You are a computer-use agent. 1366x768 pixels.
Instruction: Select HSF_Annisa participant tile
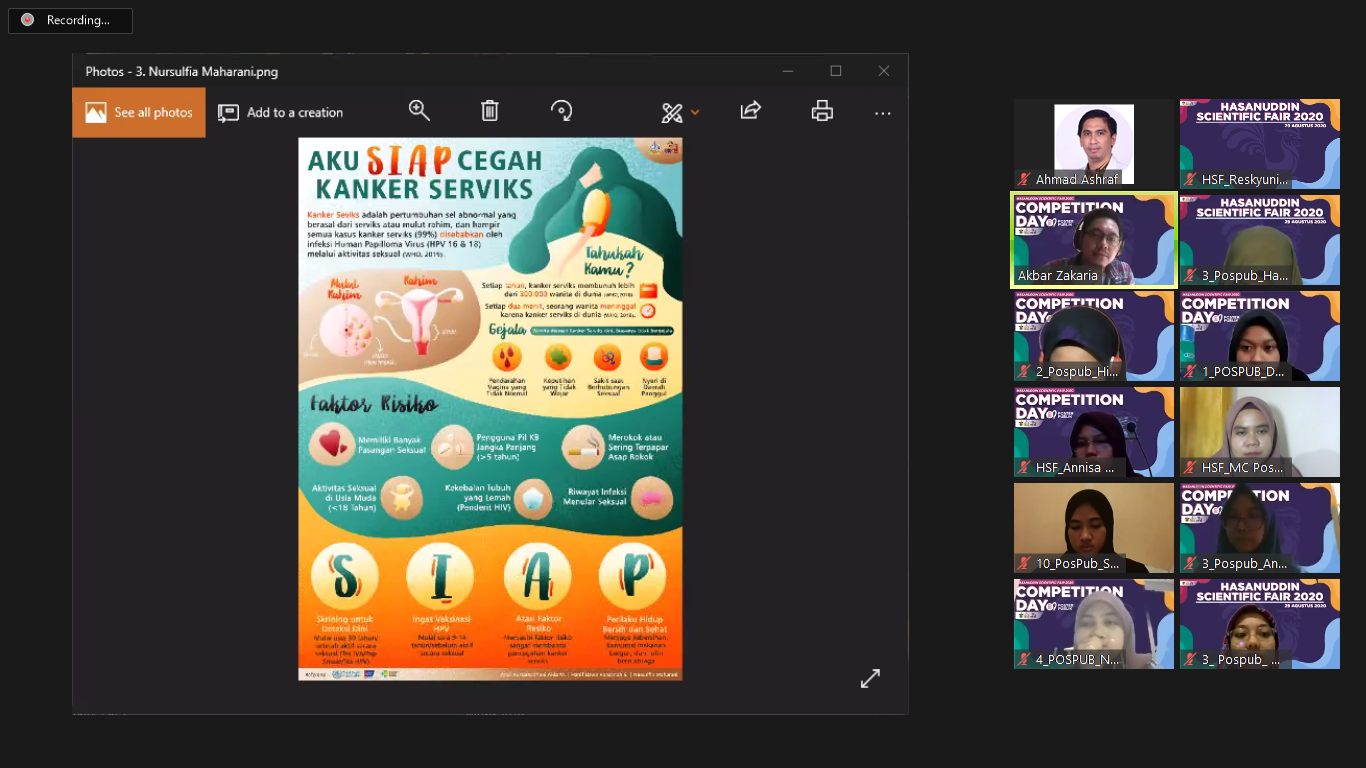tap(1094, 432)
